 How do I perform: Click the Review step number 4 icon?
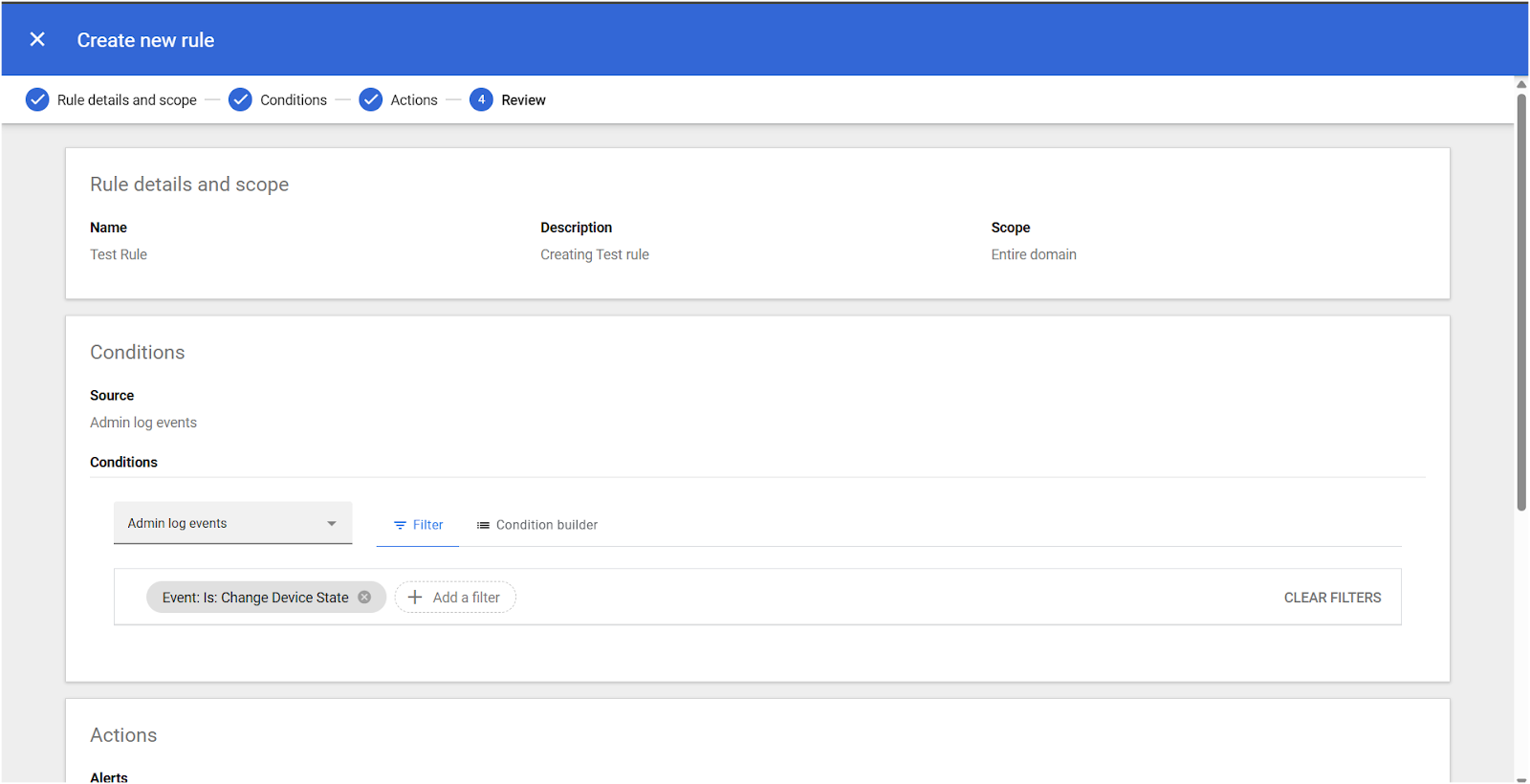(481, 99)
